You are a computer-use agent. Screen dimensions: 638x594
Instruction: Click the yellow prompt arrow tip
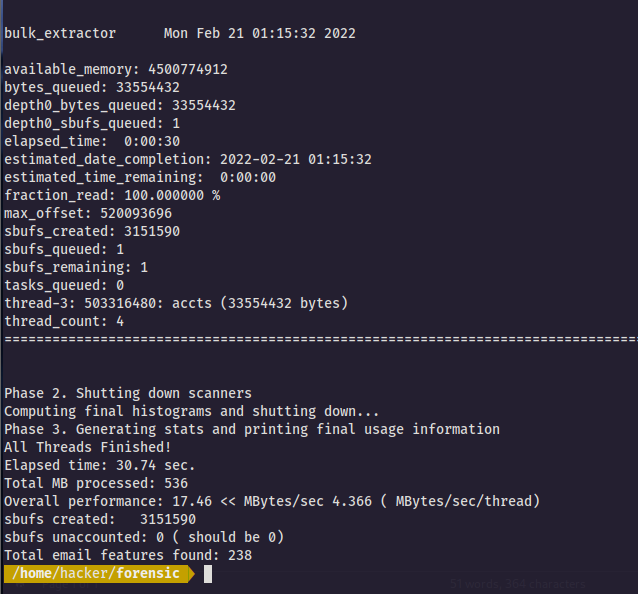pyautogui.click(x=191, y=574)
